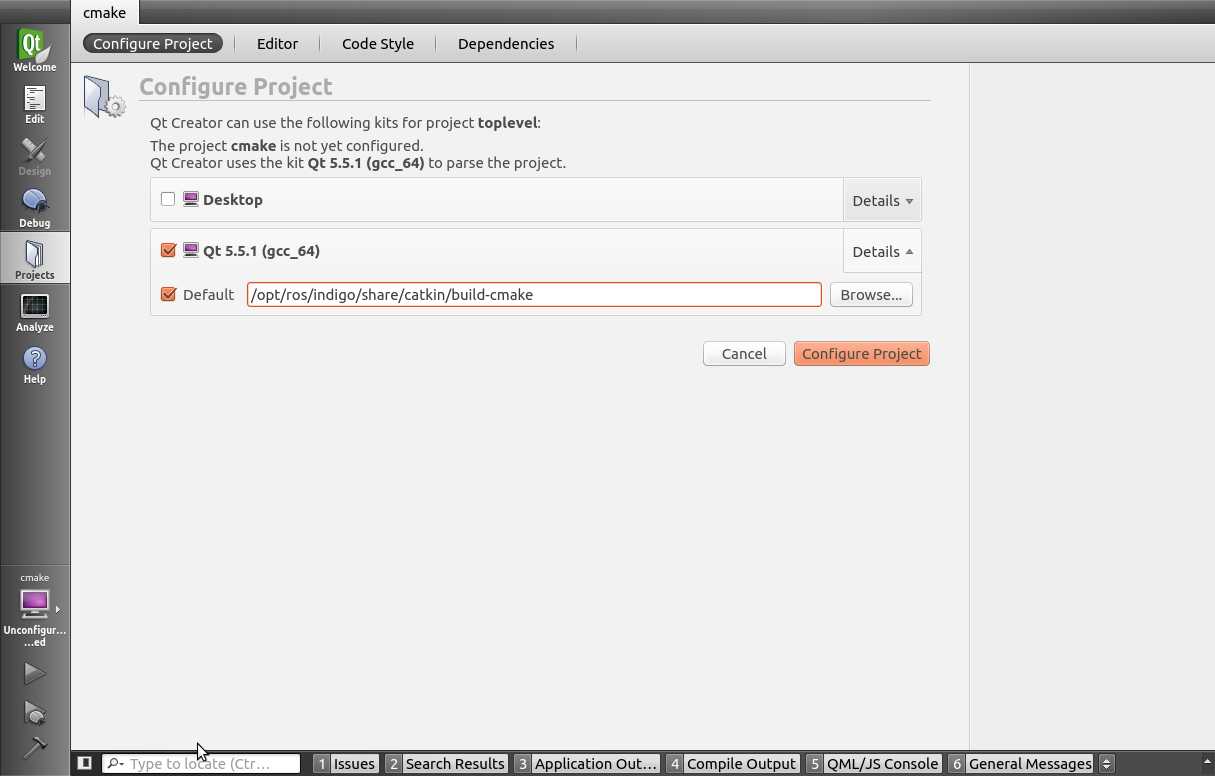1215x776 pixels.
Task: Click the Qt 5.5.1 kit monitor icon
Action: (191, 250)
